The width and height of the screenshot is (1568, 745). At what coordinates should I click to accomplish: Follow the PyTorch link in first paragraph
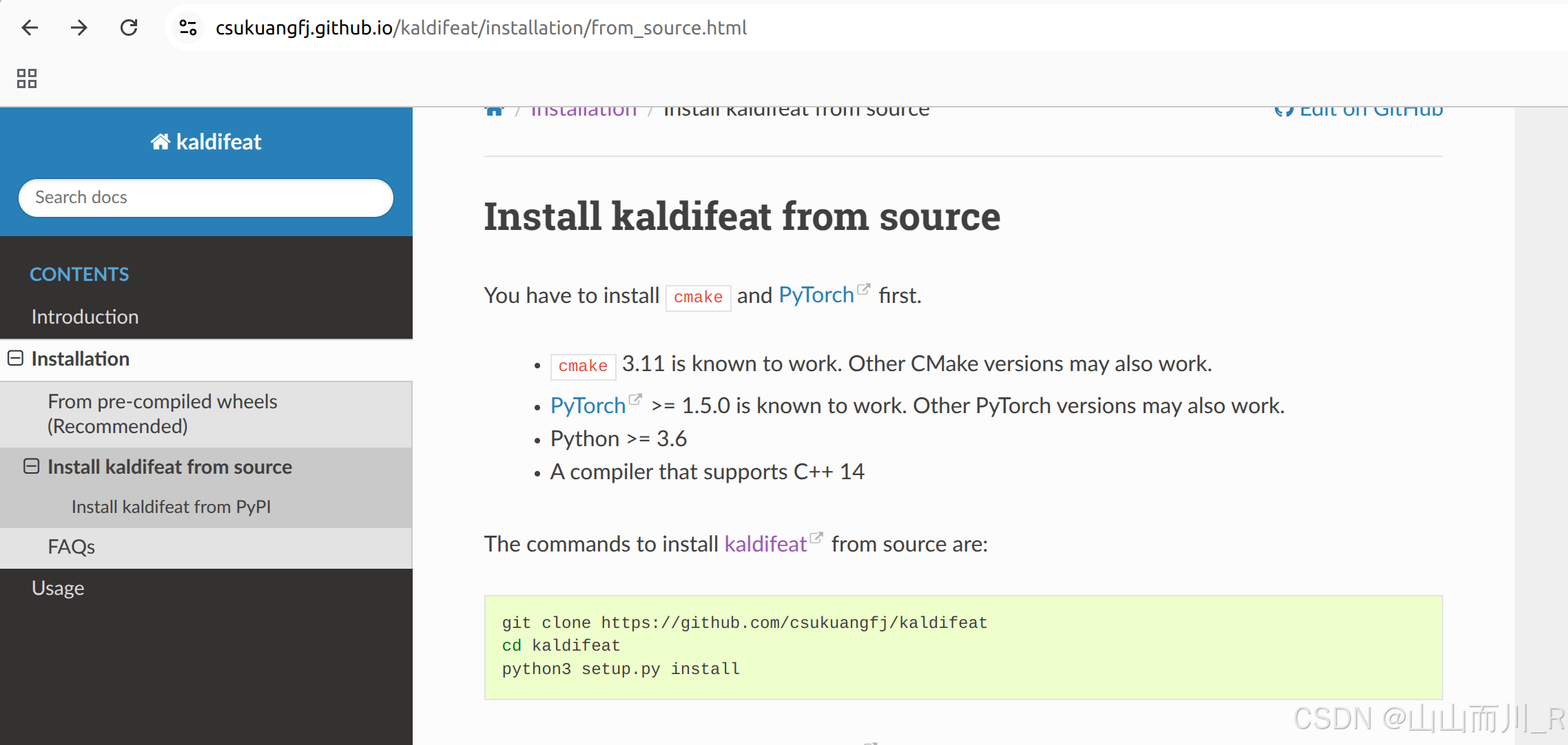pyautogui.click(x=816, y=295)
